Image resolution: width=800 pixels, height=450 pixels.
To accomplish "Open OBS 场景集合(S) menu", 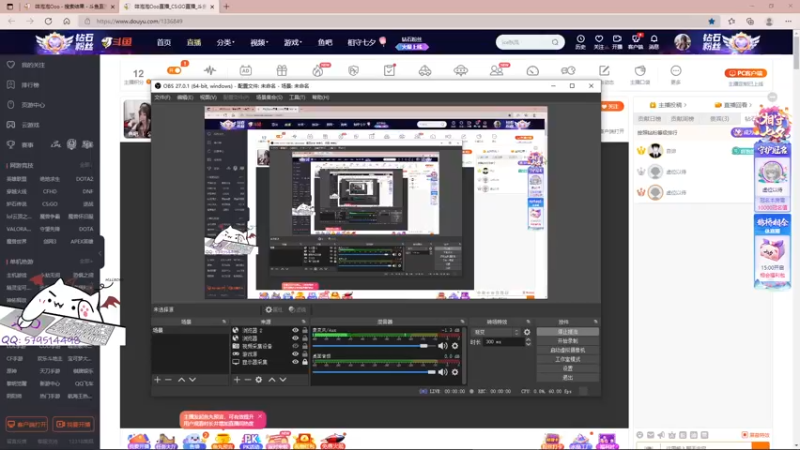I will 269,97.
